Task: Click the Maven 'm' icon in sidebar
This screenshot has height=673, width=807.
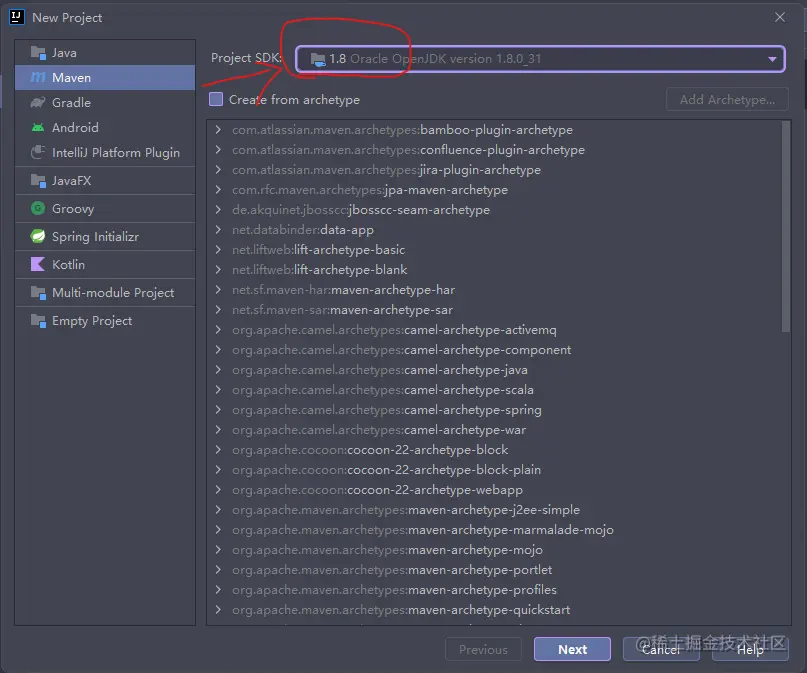Action: 38,78
